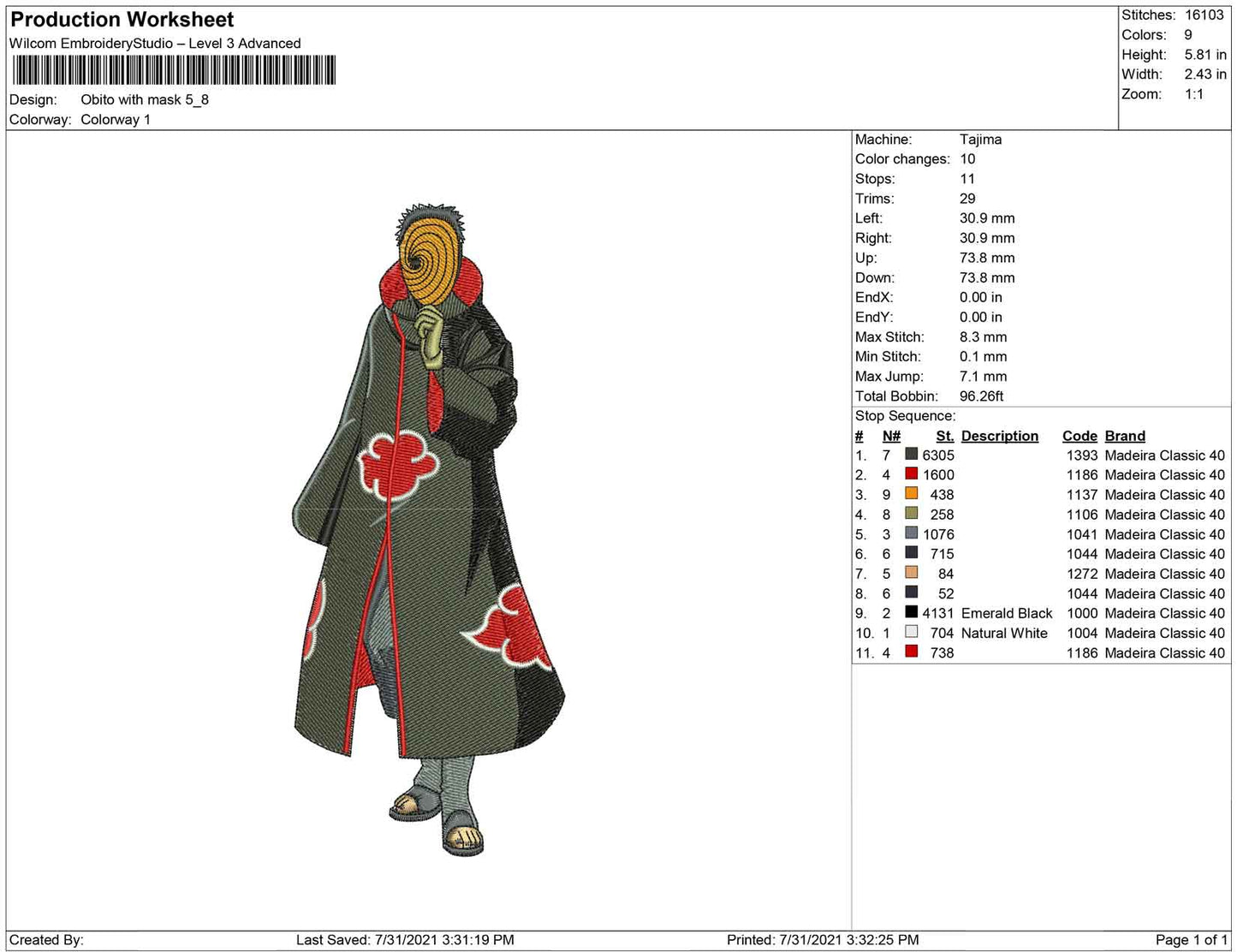Click stitch count '4131' in stop 9
Viewport: 1237px width, 952px height.
tap(938, 613)
